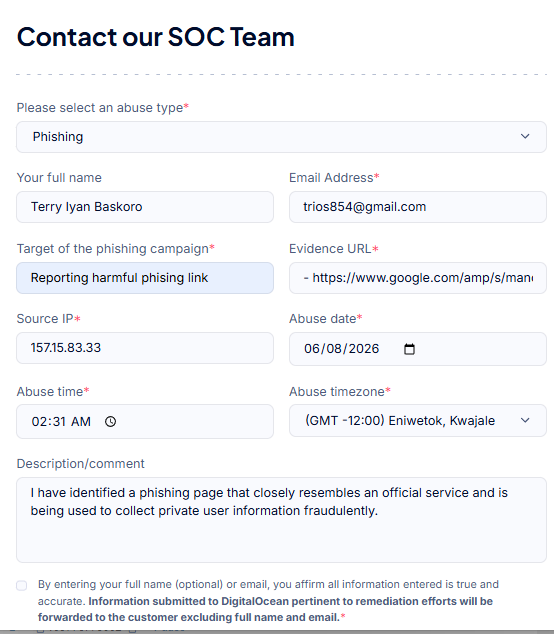Select the Phishing abuse type combo box

point(281,137)
